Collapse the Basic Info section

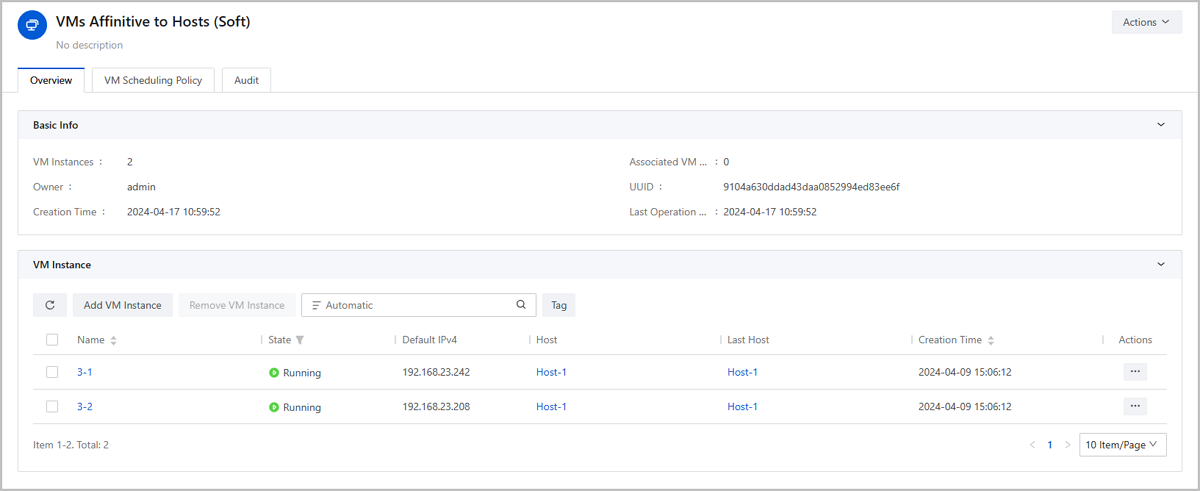click(x=1161, y=125)
